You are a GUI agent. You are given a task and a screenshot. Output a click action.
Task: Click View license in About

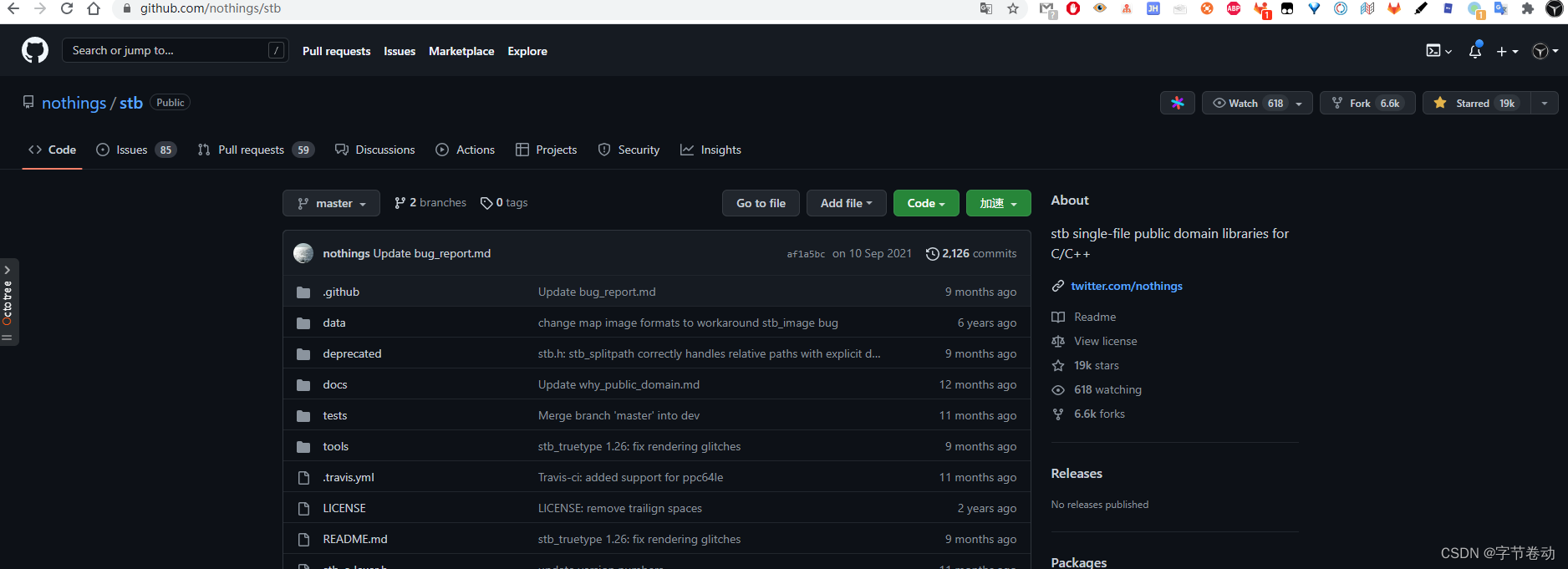1105,341
